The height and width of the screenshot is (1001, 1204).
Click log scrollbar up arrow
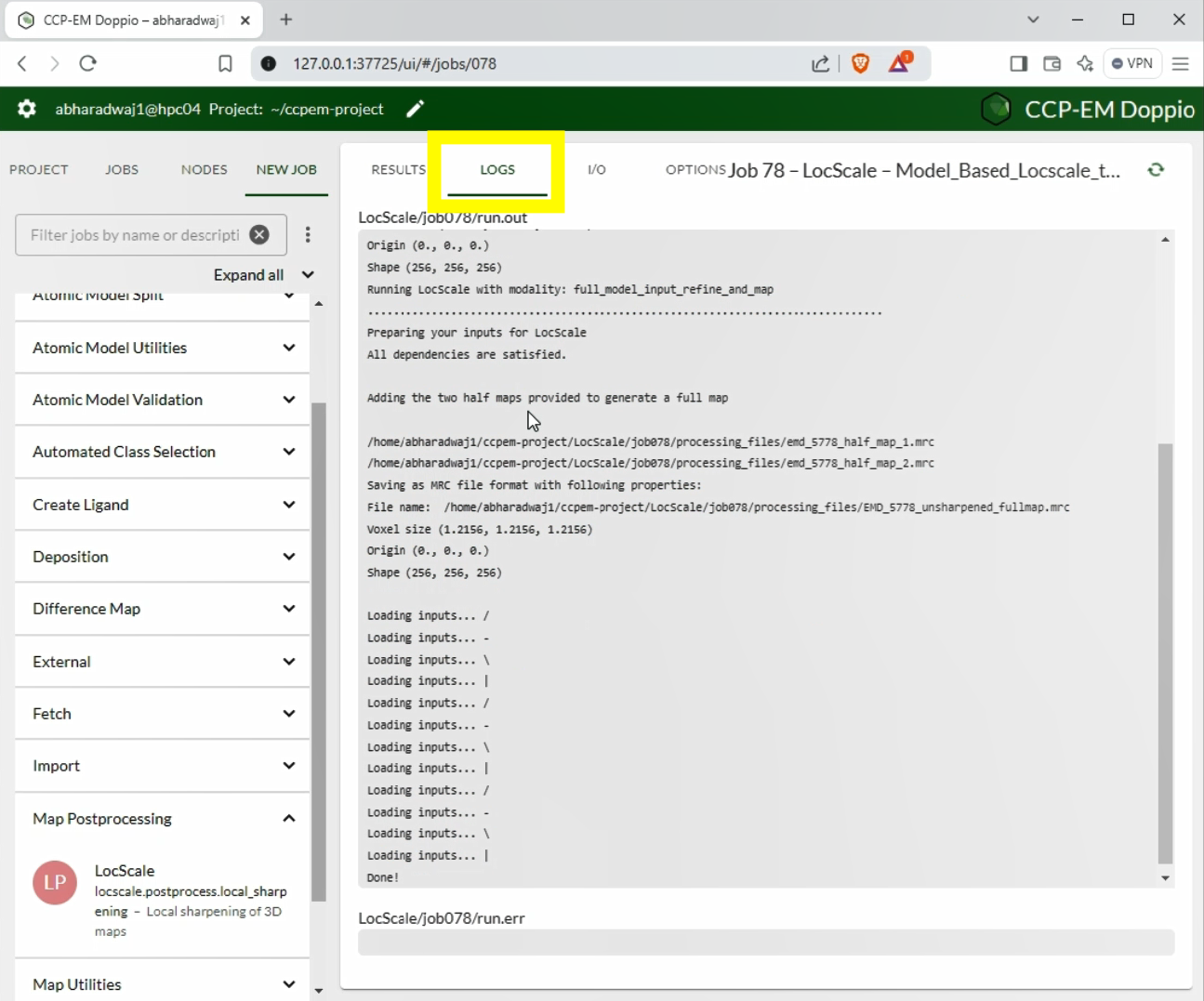(x=1165, y=240)
